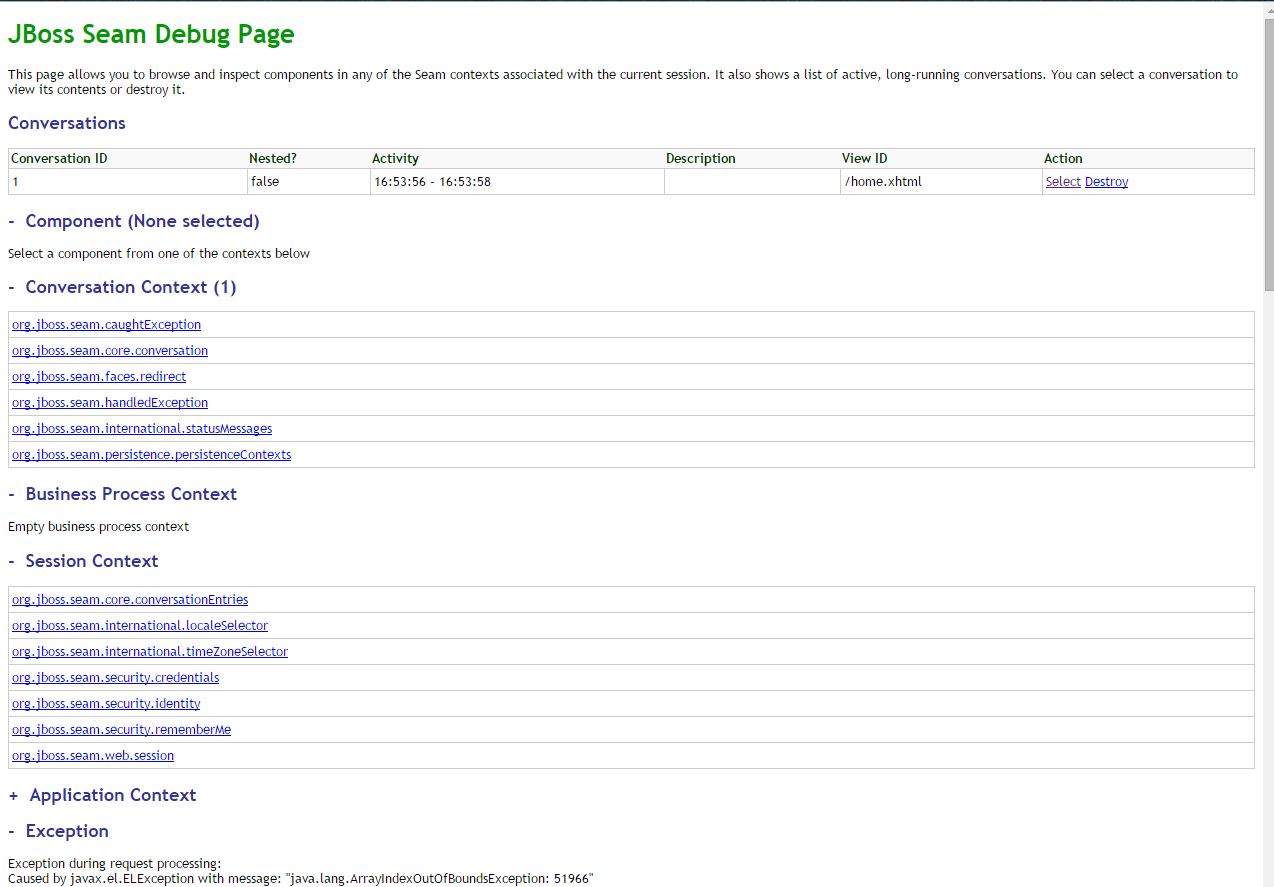Open org.jboss.seam.persistence.persistenceContexts link
Screen dimensions: 1274x887
click(151, 455)
